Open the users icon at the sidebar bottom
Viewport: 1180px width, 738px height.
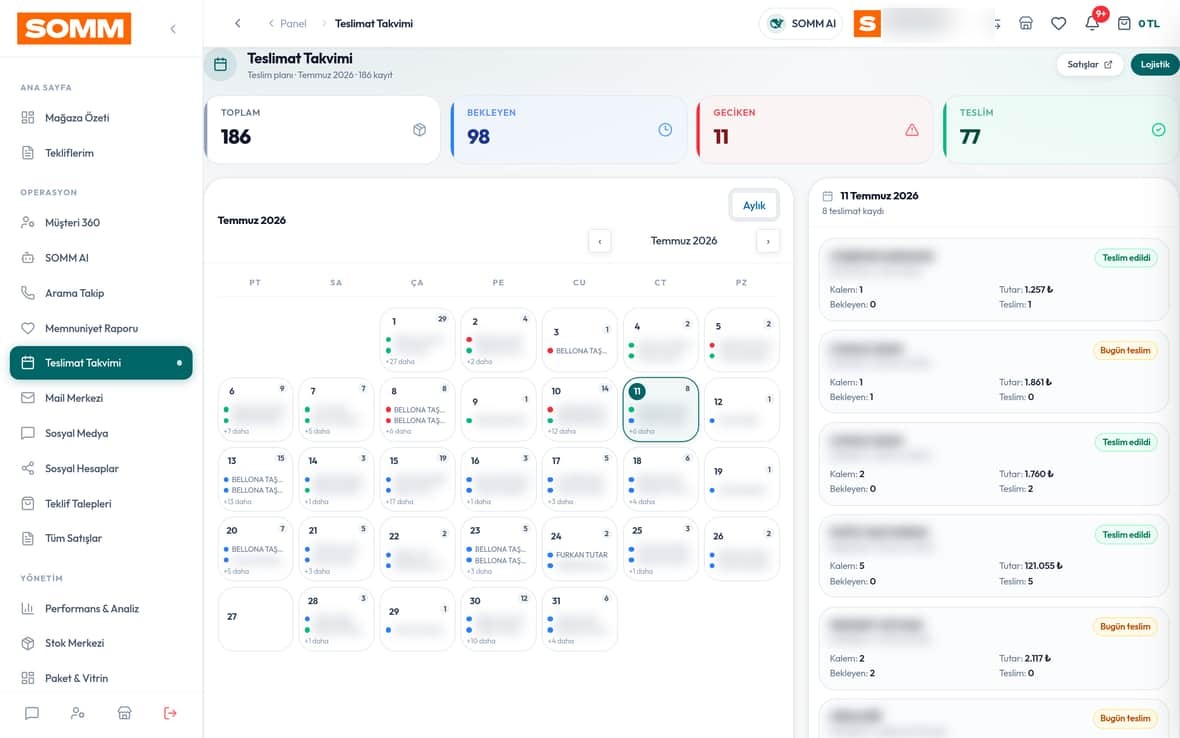pos(78,713)
